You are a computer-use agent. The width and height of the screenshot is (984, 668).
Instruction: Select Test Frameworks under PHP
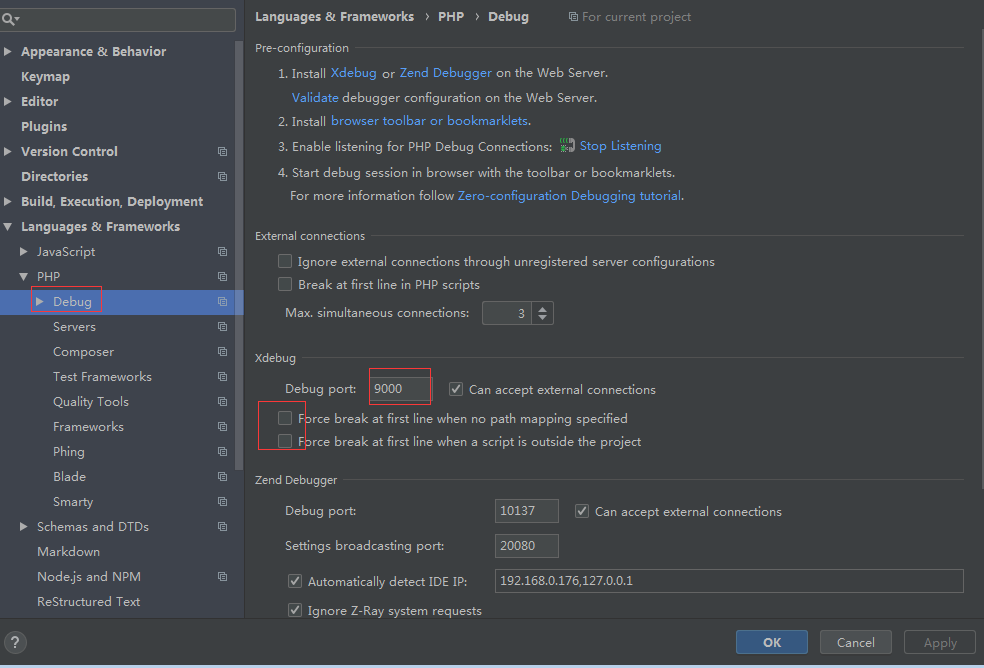(x=102, y=376)
